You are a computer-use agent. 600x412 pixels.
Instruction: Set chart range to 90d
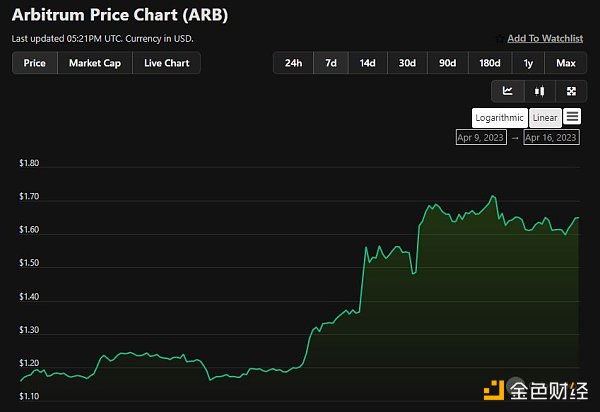tap(446, 63)
